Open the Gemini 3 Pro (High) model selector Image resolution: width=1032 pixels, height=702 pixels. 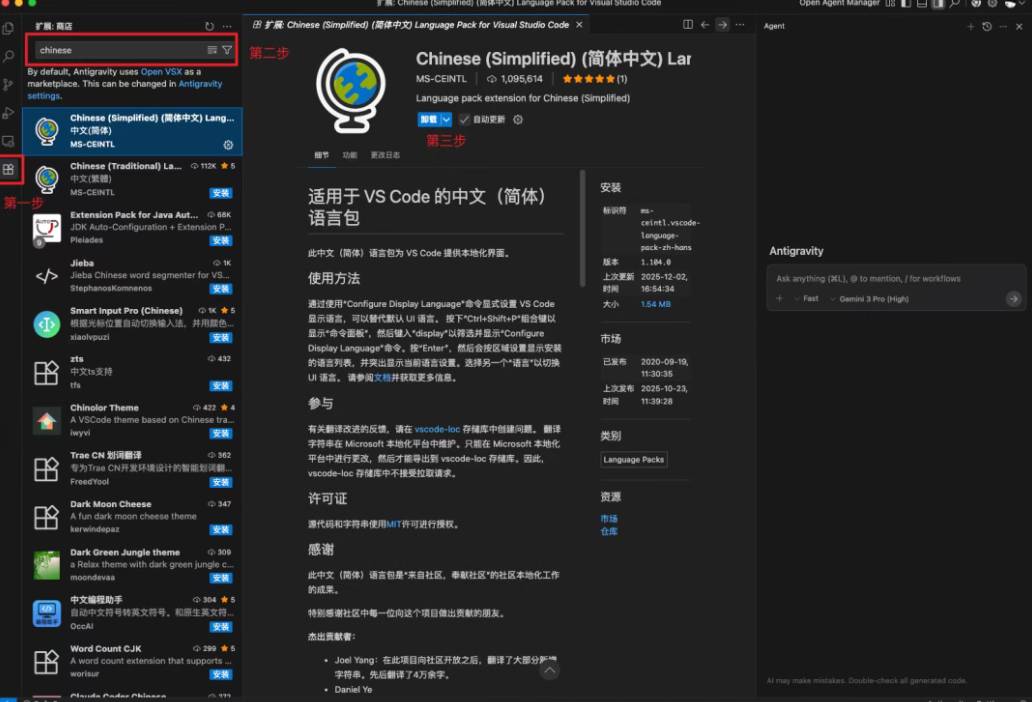coord(874,298)
